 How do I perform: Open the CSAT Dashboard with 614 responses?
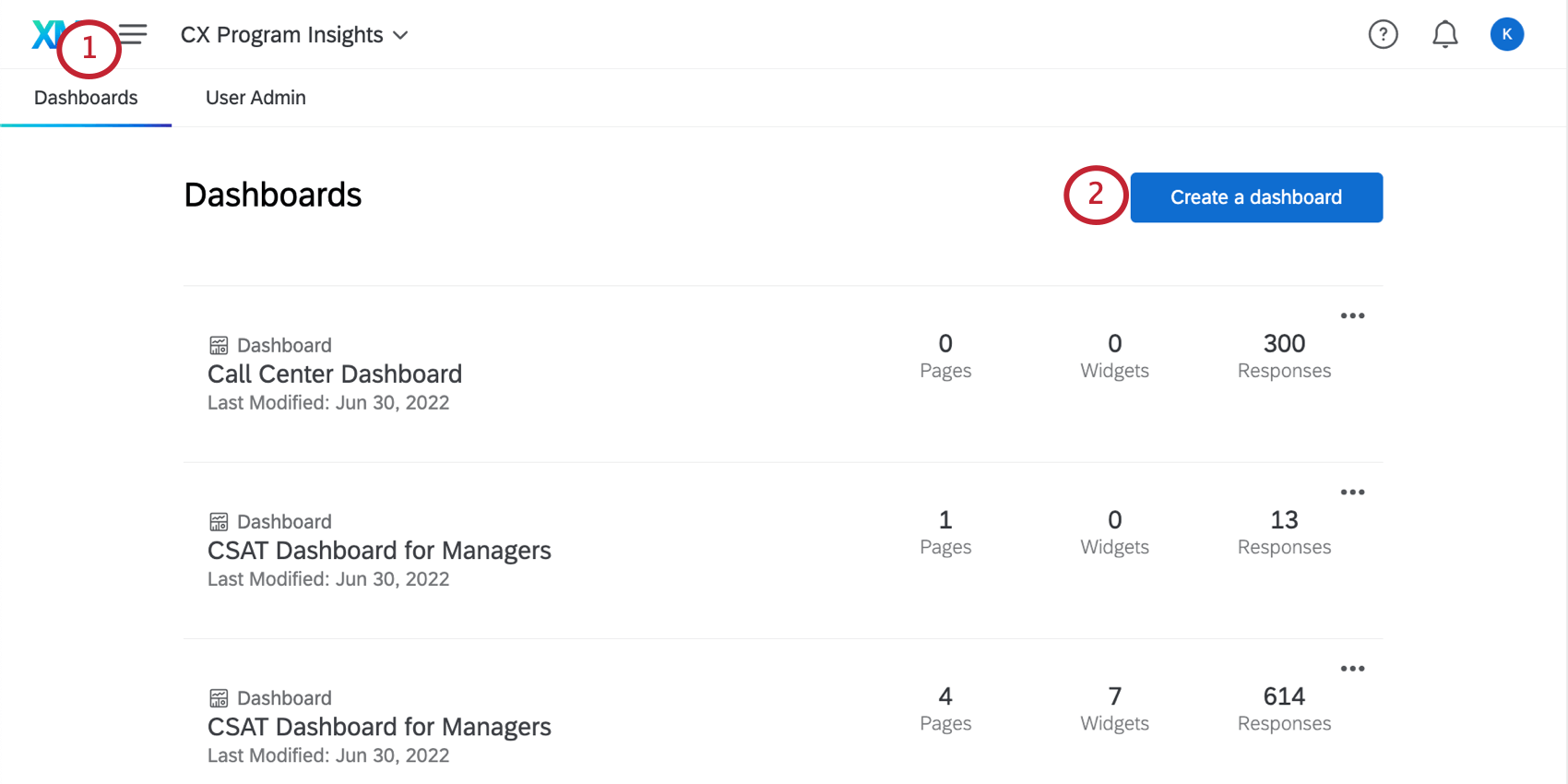[x=378, y=726]
